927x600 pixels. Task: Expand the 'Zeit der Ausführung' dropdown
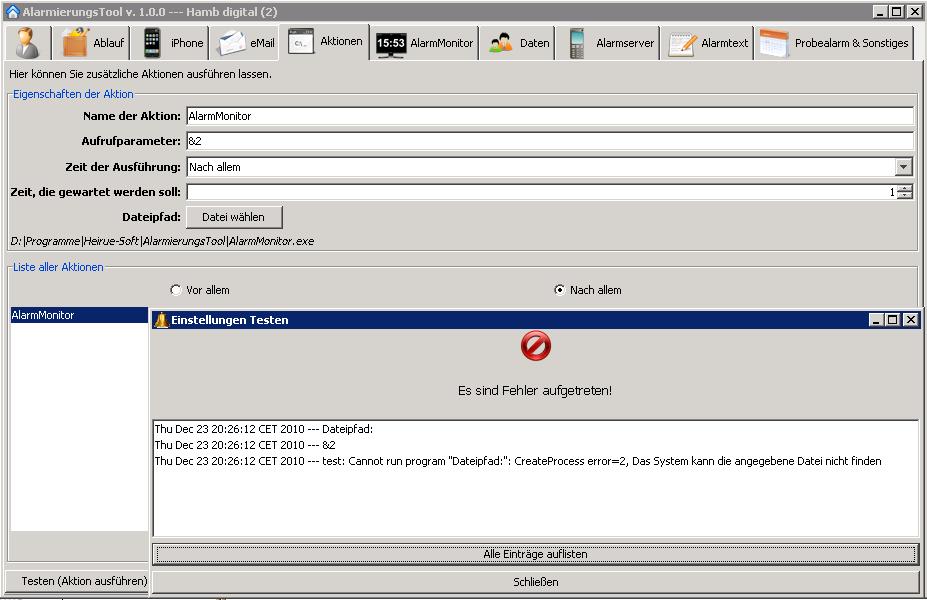coord(904,167)
